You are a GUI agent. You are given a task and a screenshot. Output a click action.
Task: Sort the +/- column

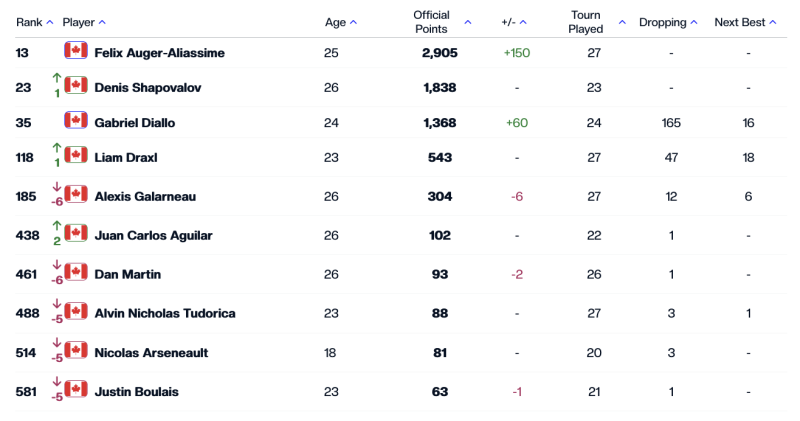[523, 22]
